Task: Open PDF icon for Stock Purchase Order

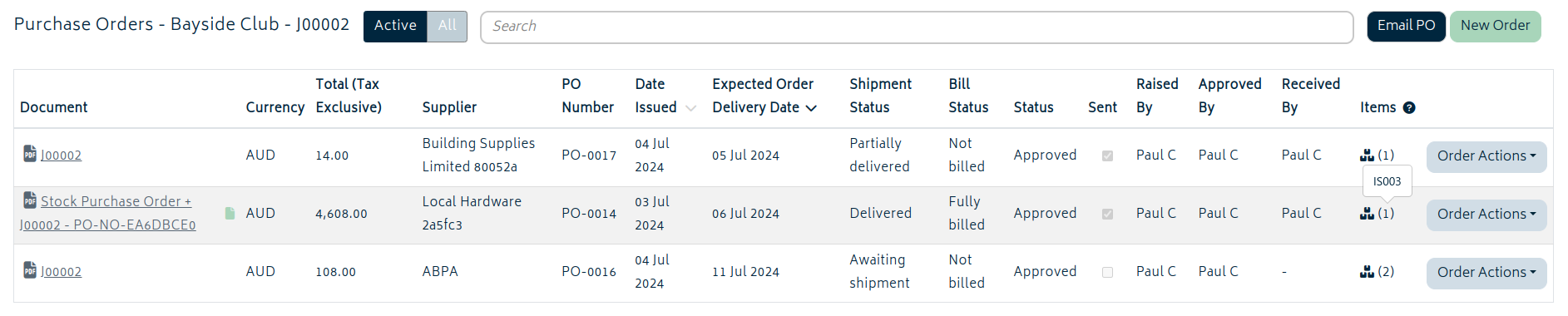Action: pos(29,200)
